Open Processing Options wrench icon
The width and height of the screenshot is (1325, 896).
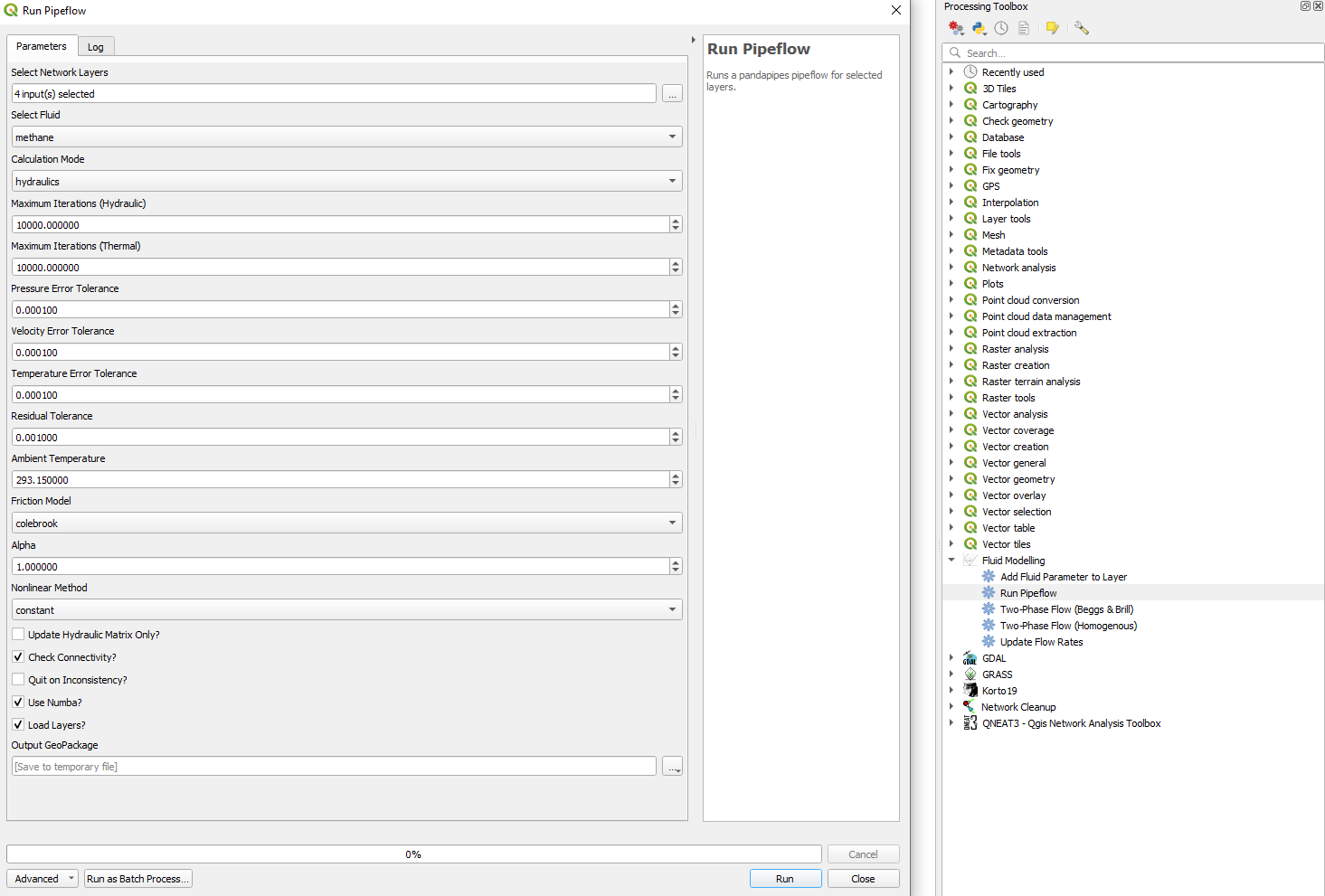coord(1082,28)
